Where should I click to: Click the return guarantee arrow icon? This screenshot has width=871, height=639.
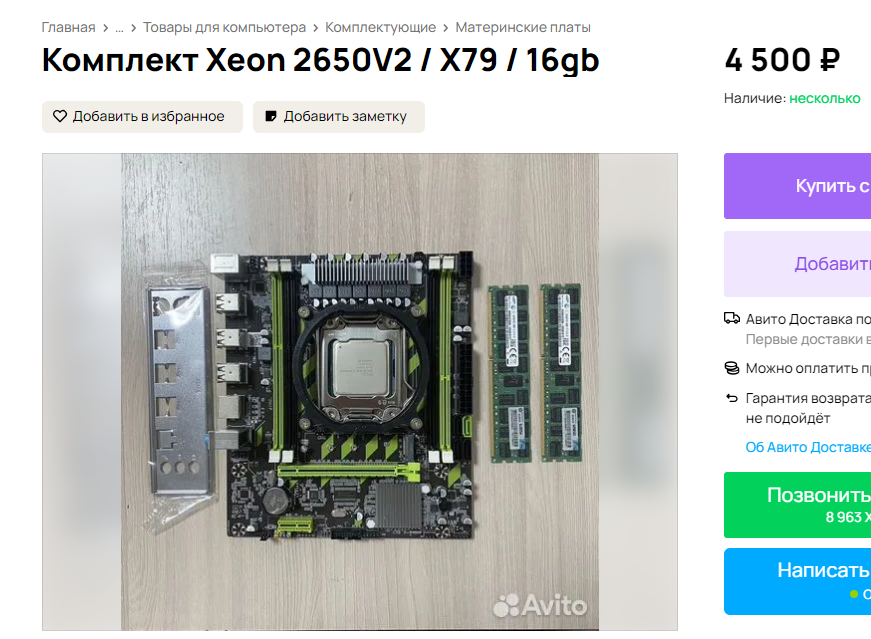pos(732,398)
